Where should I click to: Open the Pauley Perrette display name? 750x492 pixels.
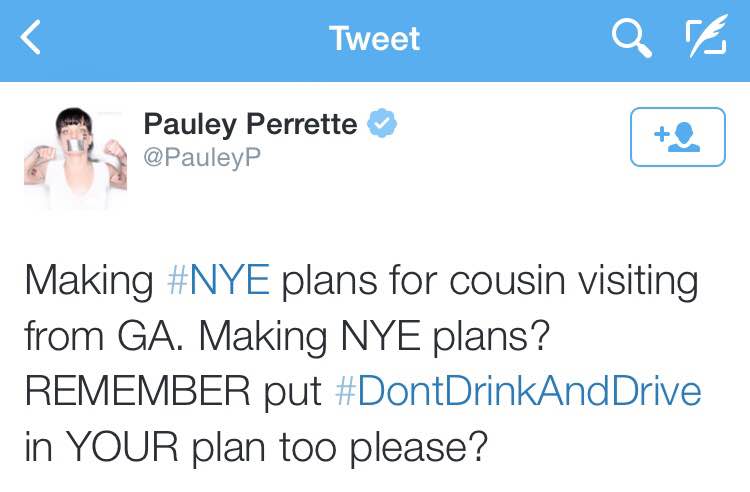point(250,124)
